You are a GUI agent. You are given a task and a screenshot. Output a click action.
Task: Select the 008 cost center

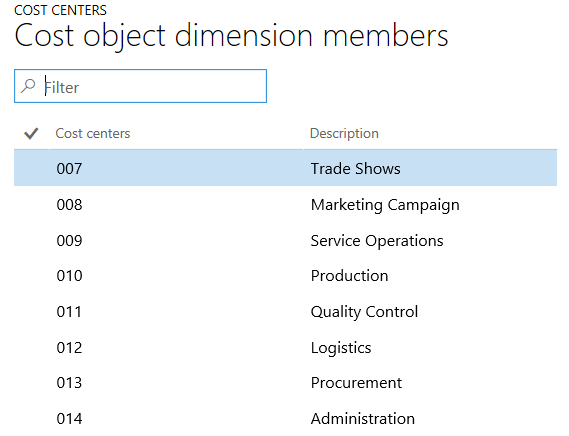(x=69, y=205)
